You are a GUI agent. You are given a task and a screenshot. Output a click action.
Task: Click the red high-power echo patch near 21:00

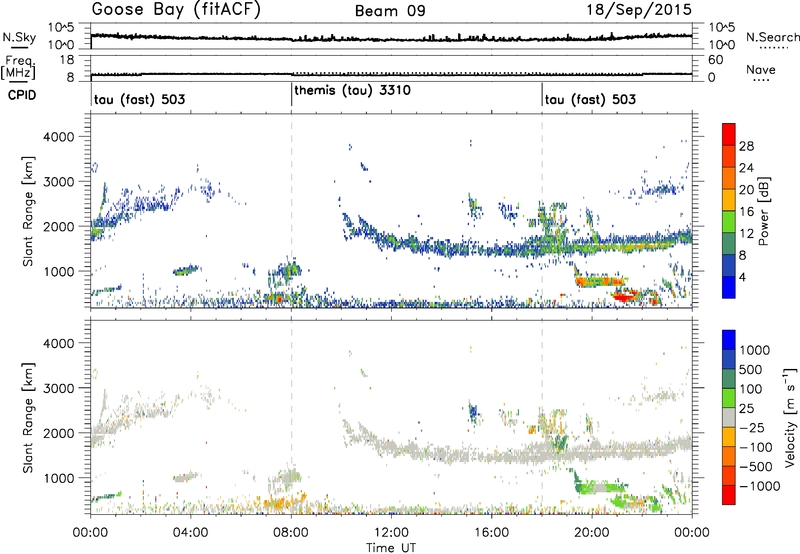click(x=626, y=296)
